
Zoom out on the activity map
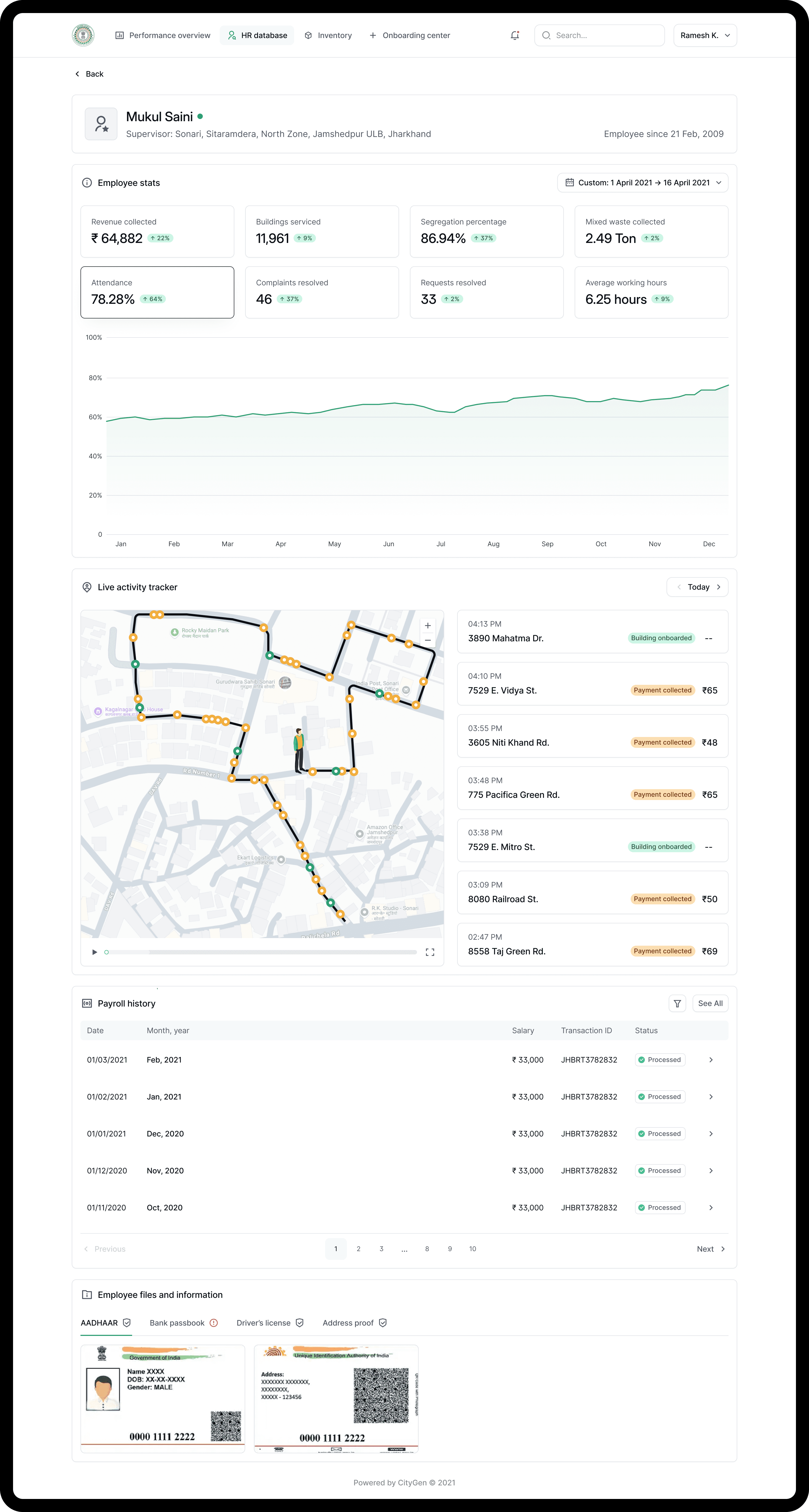(x=428, y=640)
